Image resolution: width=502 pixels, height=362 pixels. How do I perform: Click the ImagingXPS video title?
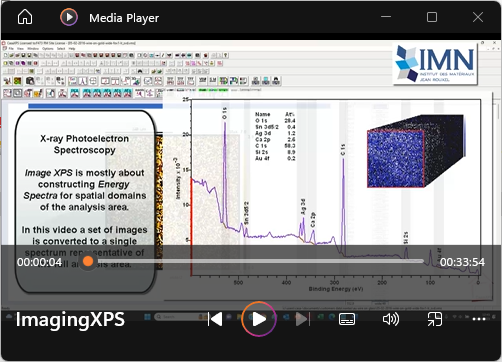click(x=70, y=319)
